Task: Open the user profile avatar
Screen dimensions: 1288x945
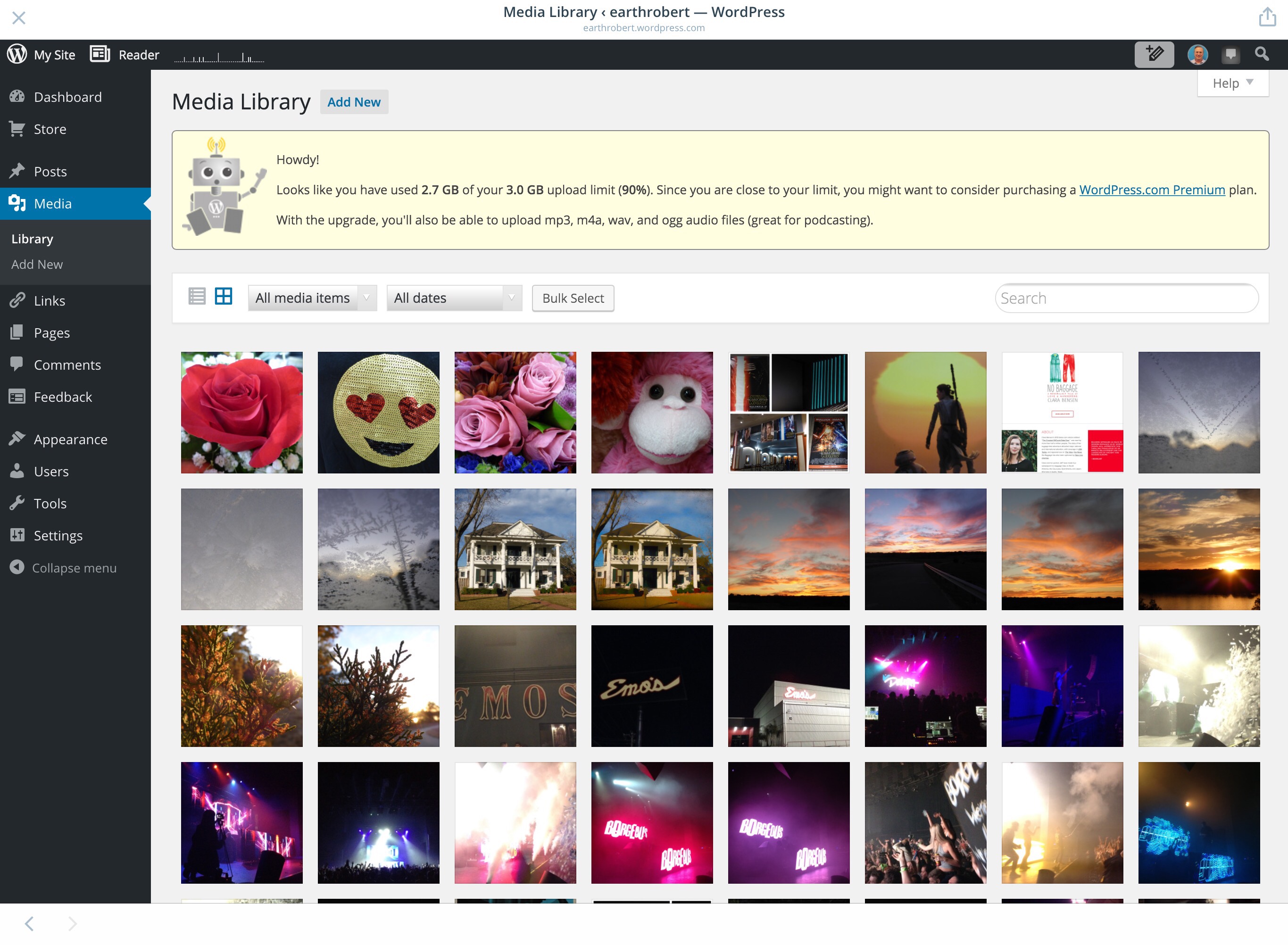Action: pos(1197,55)
